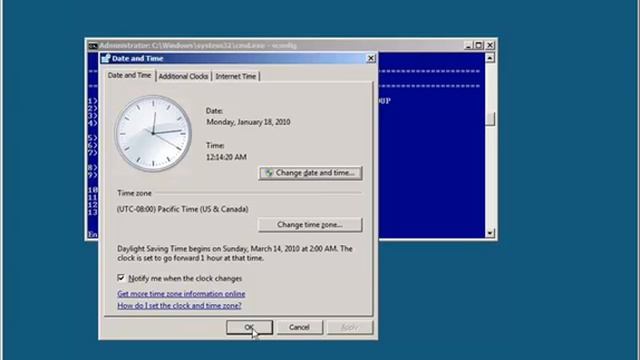Minimize the Administrator cmd window
This screenshot has width=640, height=360.
pos(468,45)
